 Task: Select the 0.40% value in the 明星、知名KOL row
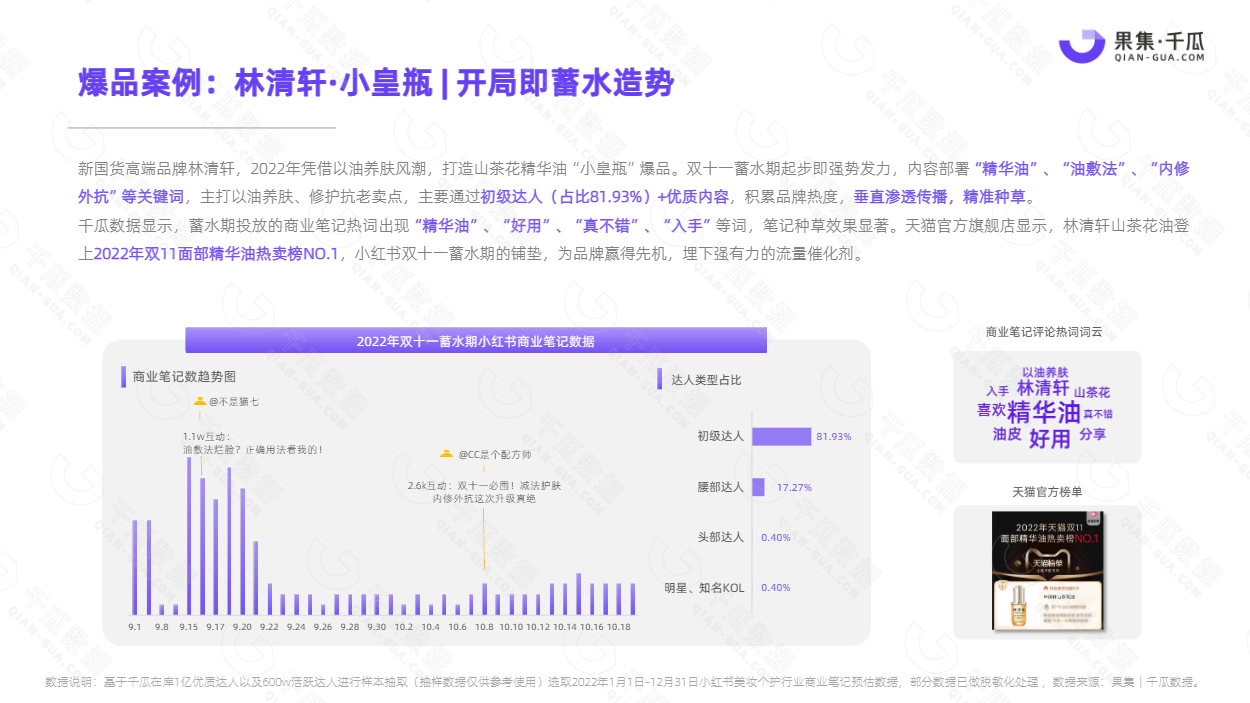[776, 587]
